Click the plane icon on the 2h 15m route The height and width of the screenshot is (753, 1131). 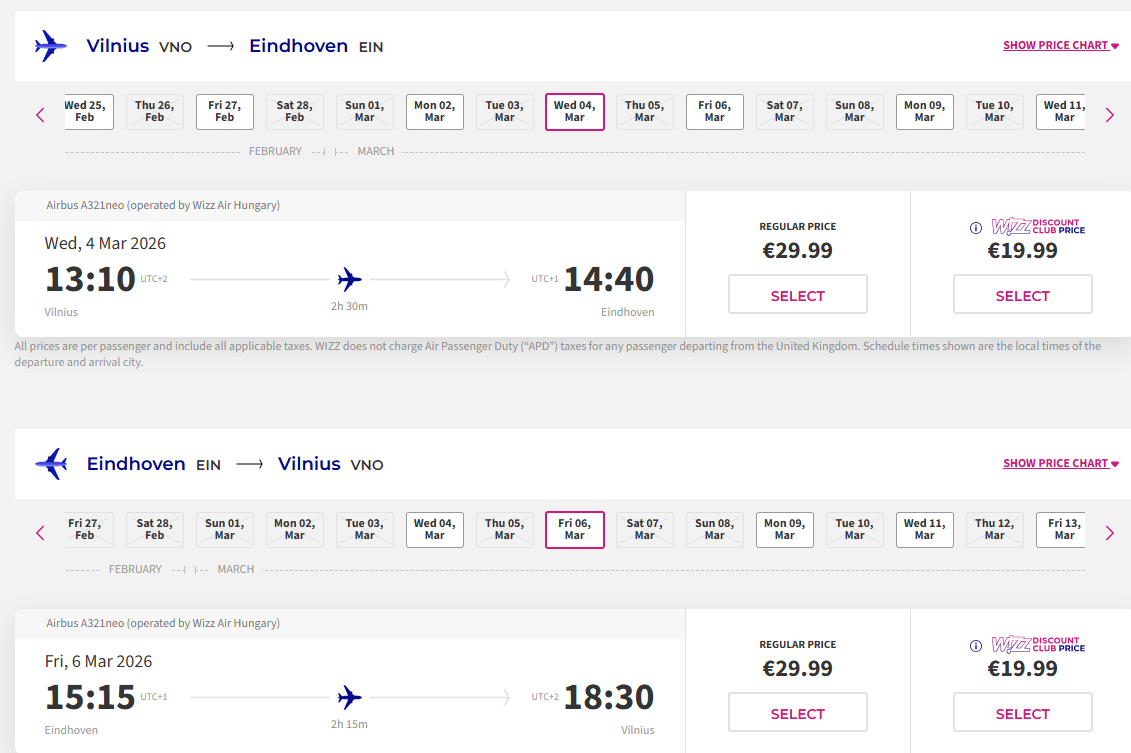pos(349,697)
